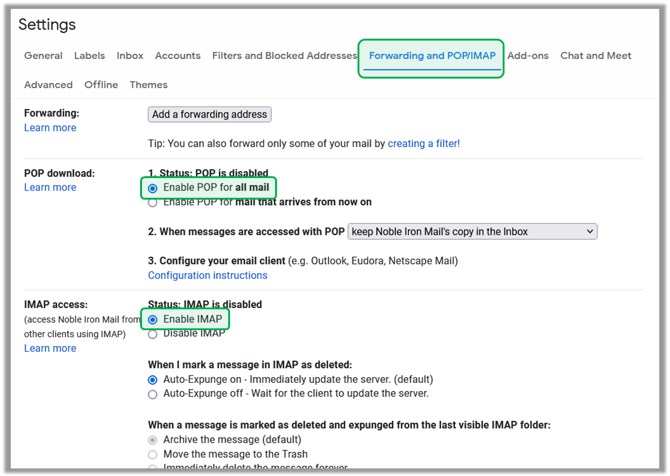The width and height of the screenshot is (670, 476).
Task: Select Move the message to the Trash
Action: 153,454
